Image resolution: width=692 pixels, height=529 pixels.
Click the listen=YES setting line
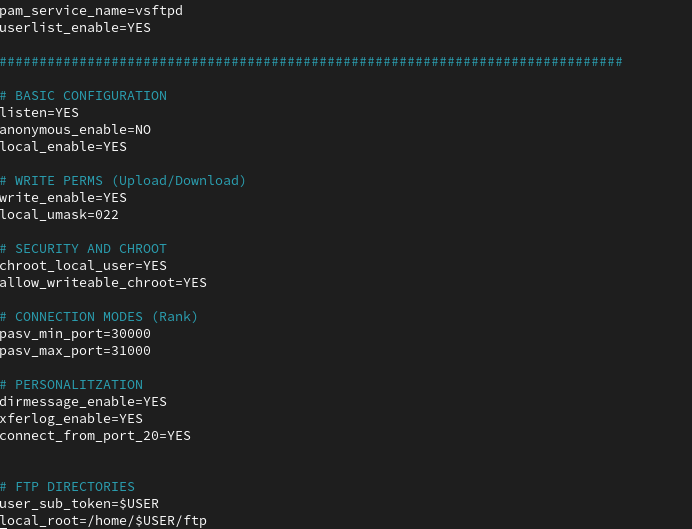click(39, 113)
